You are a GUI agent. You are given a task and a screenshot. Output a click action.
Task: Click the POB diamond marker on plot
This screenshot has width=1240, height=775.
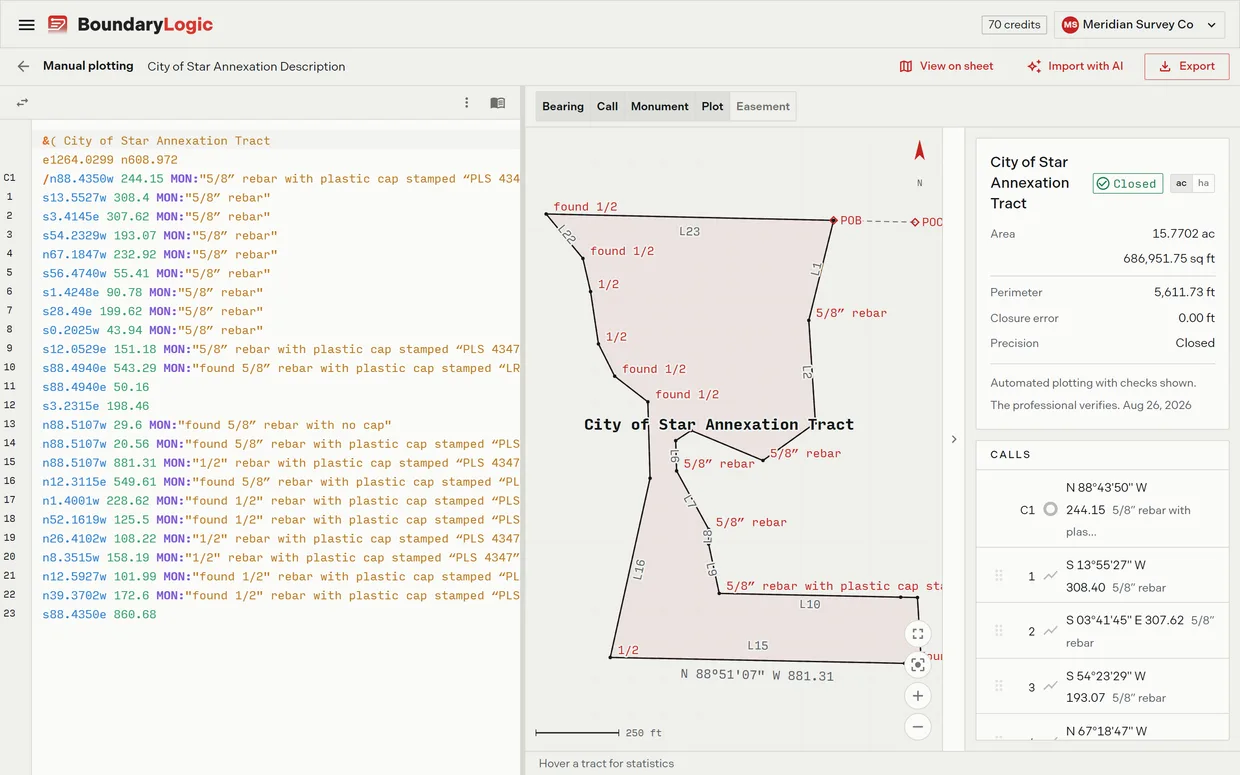click(x=833, y=220)
